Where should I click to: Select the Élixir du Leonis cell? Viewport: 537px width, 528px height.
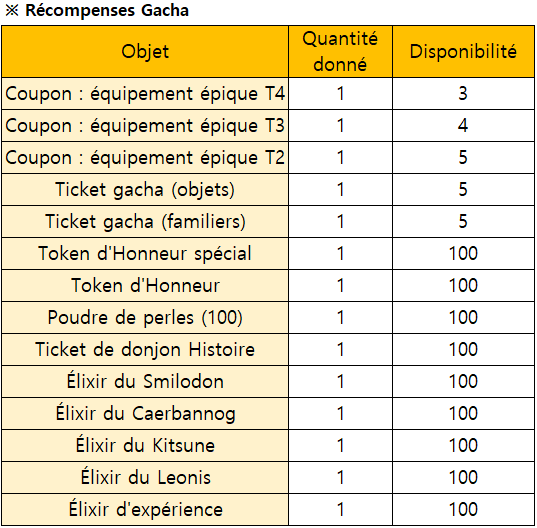(145, 477)
